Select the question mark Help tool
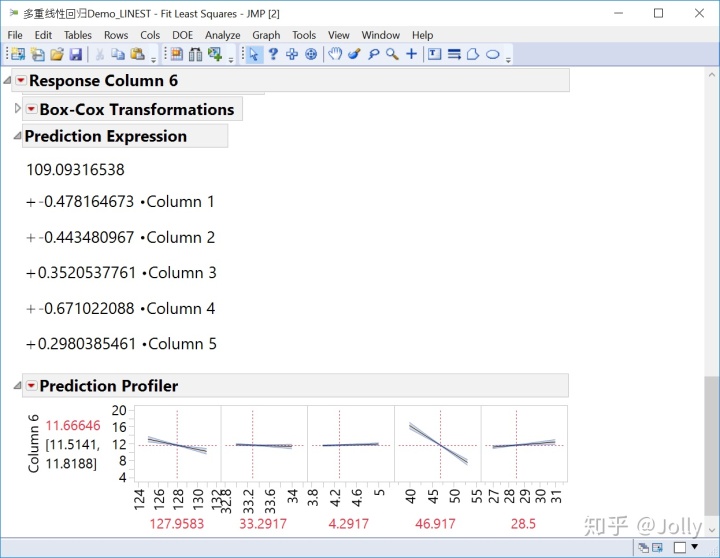The width and height of the screenshot is (720, 558). [x=273, y=54]
